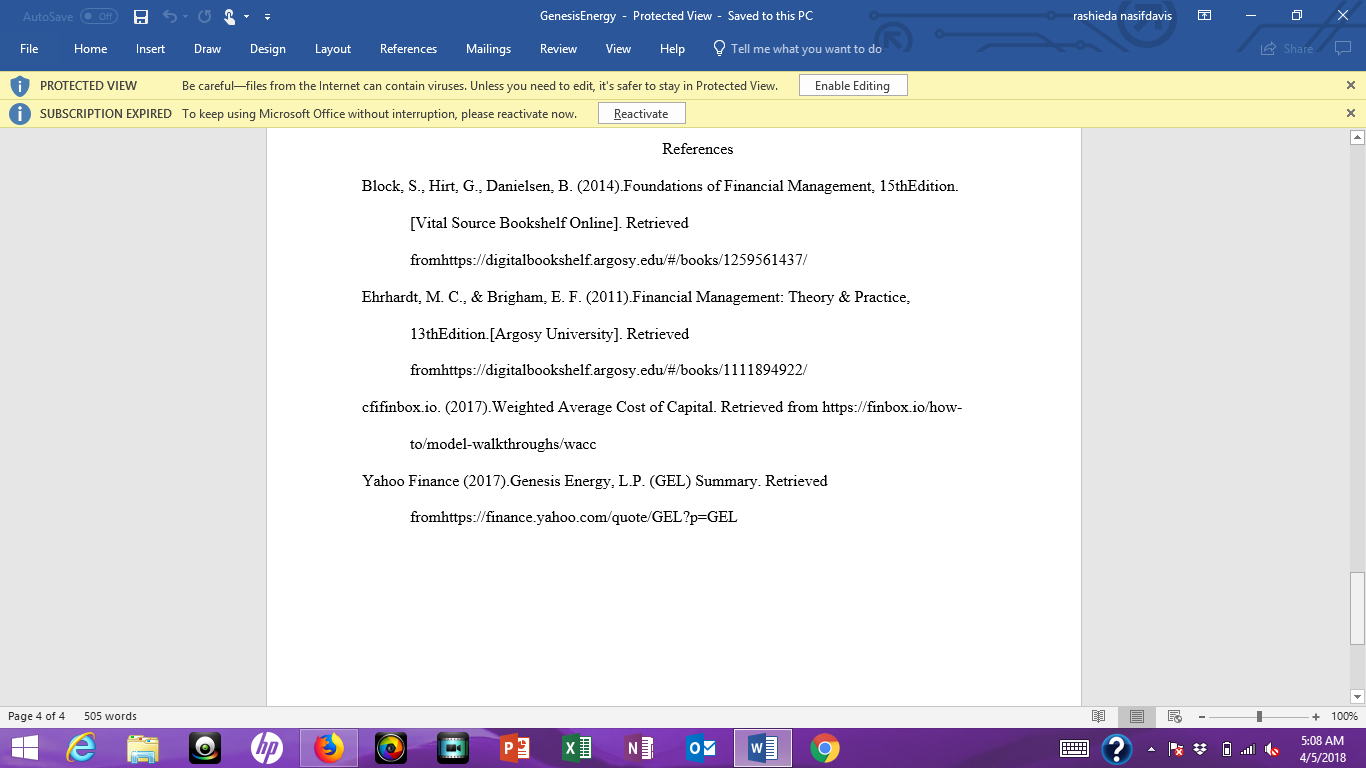Click the Save icon in the title bar
This screenshot has width=1366, height=768.
tap(141, 16)
